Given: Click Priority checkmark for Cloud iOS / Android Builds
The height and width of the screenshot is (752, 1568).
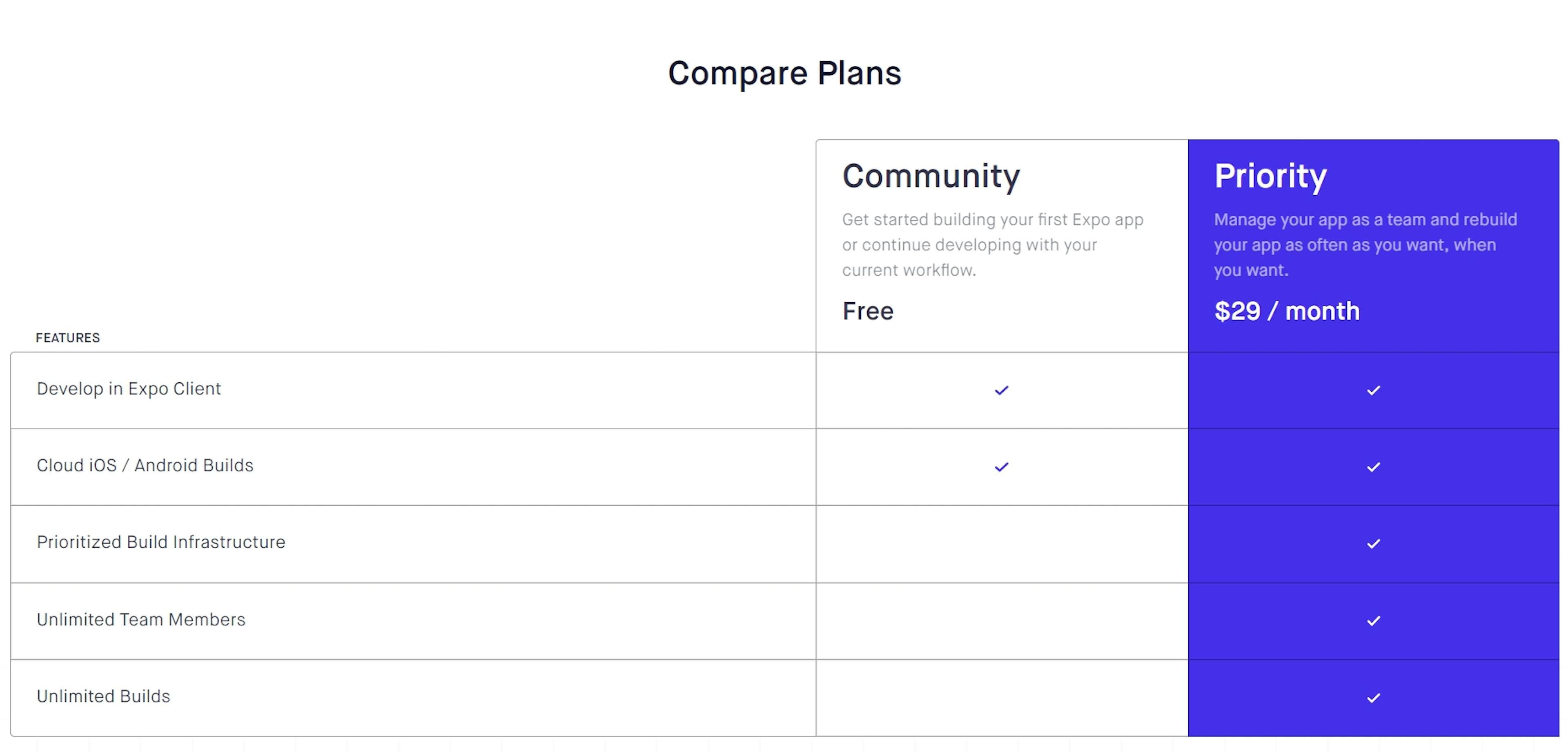Looking at the screenshot, I should point(1373,467).
